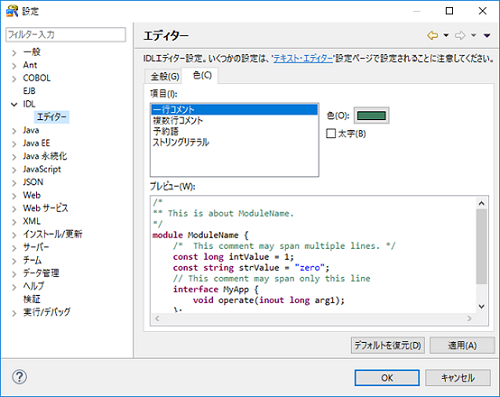Open the テキスト・エディター link
The height and width of the screenshot is (397, 500).
[x=303, y=59]
